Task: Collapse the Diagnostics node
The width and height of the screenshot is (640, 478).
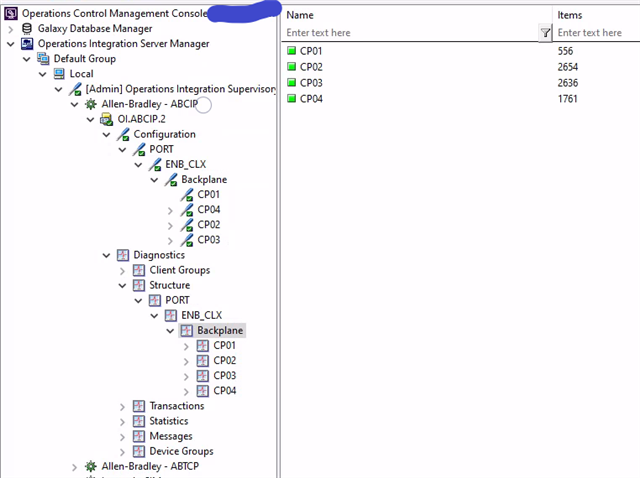Action: tap(107, 256)
